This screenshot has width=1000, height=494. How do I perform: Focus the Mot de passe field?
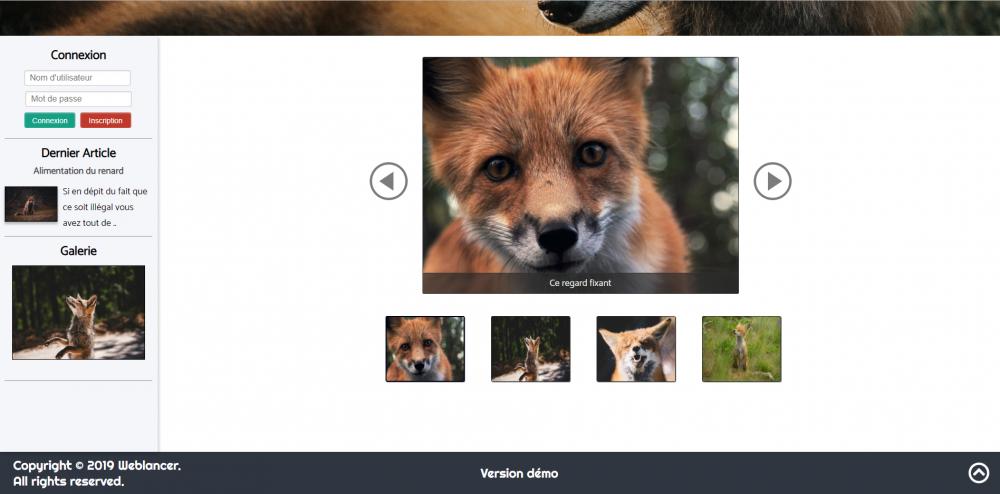click(78, 99)
